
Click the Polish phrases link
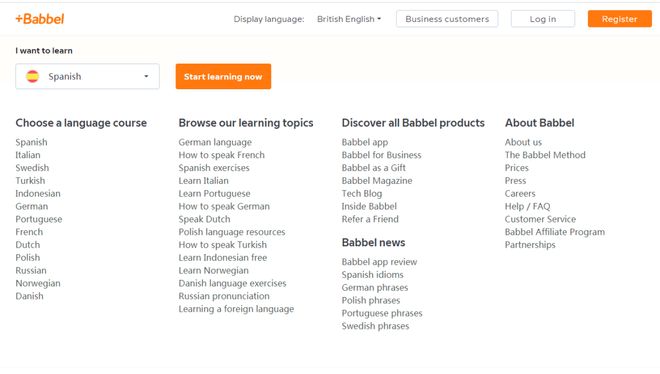371,300
